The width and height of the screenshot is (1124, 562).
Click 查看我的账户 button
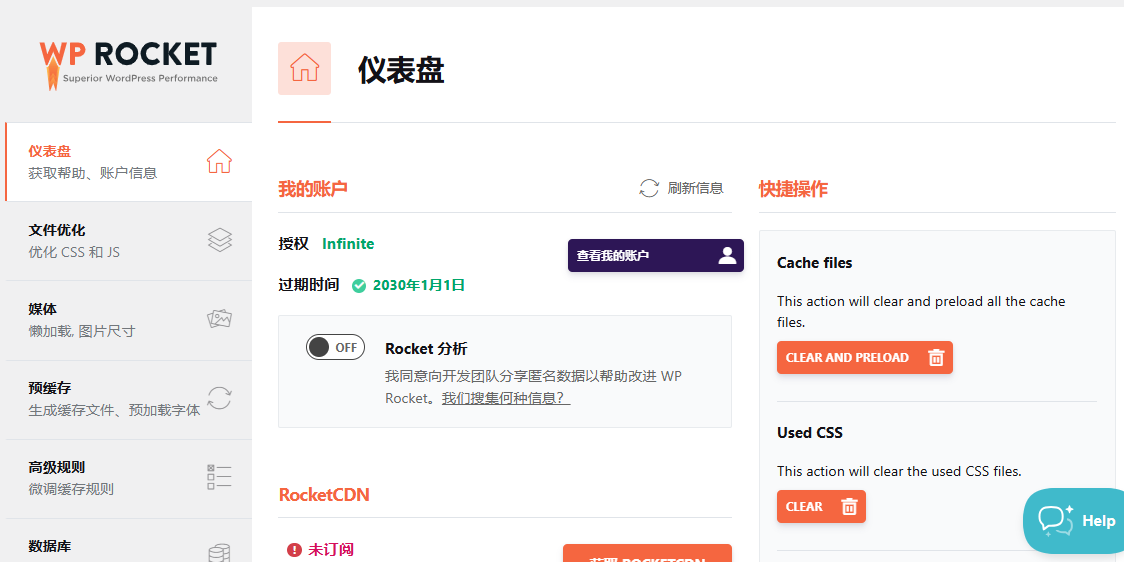click(x=656, y=255)
